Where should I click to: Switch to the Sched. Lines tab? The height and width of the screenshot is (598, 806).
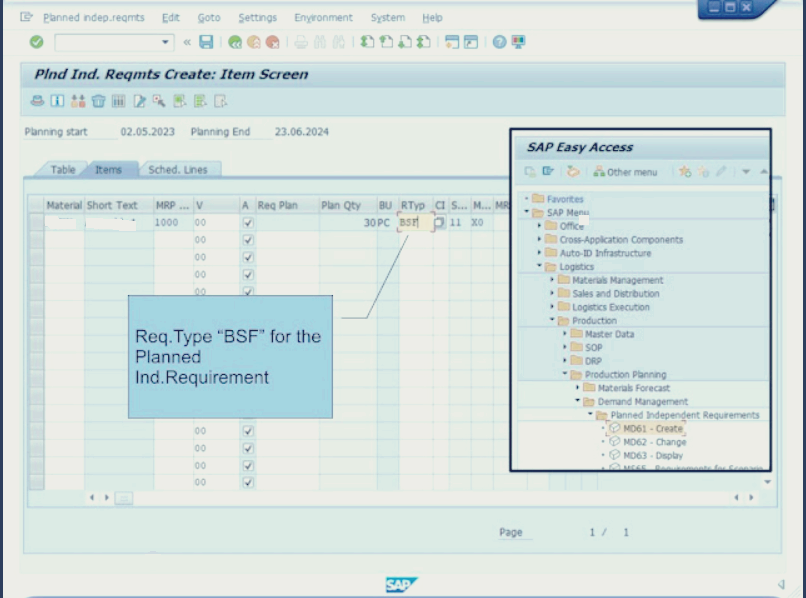click(x=178, y=170)
